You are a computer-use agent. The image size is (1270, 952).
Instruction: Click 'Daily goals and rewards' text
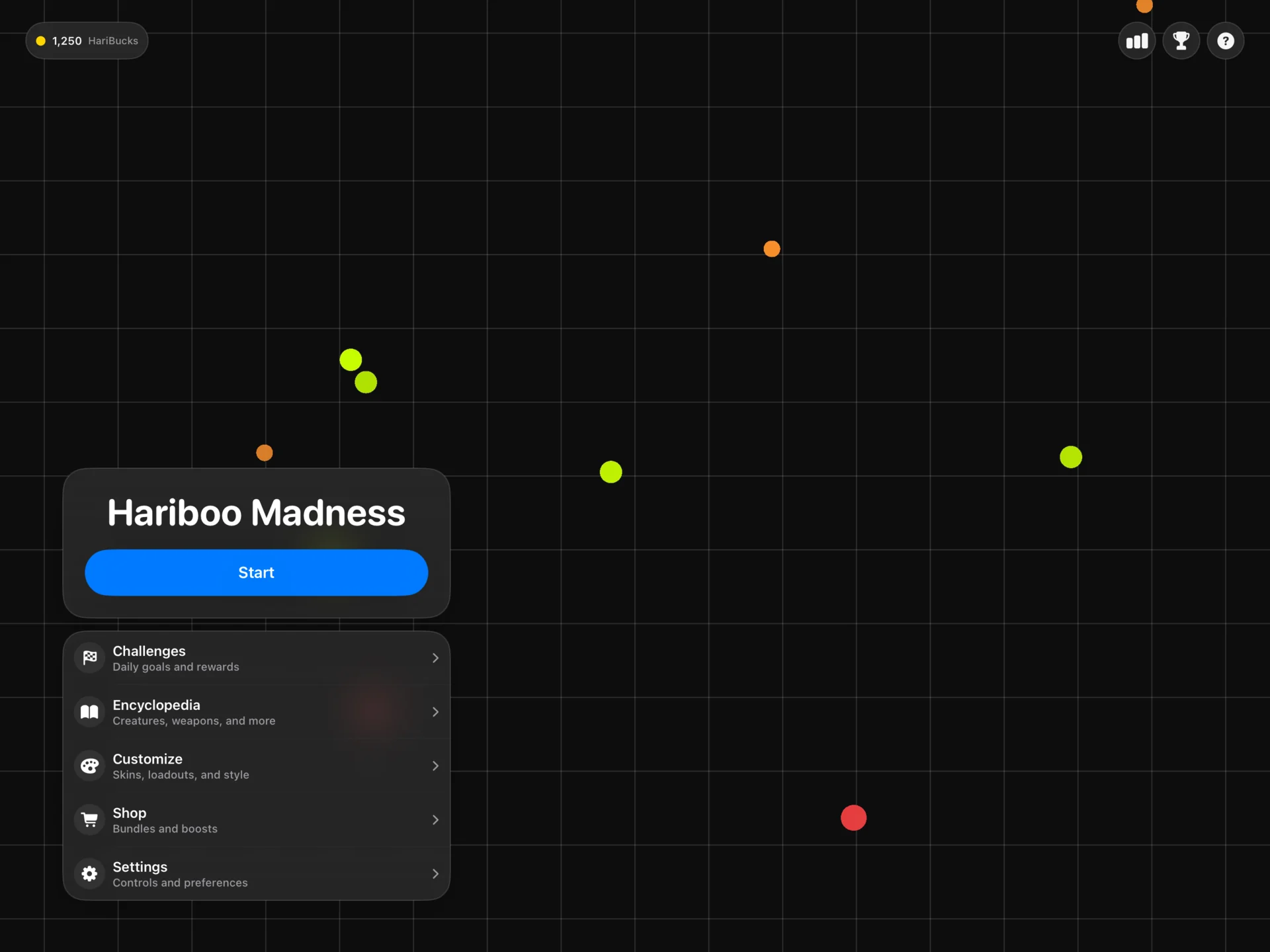[x=176, y=667]
